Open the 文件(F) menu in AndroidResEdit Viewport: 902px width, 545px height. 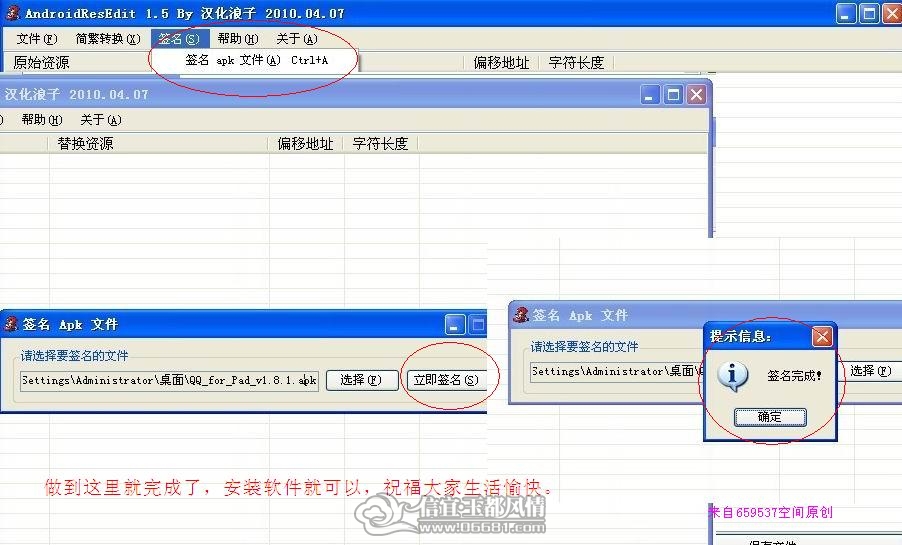point(37,39)
